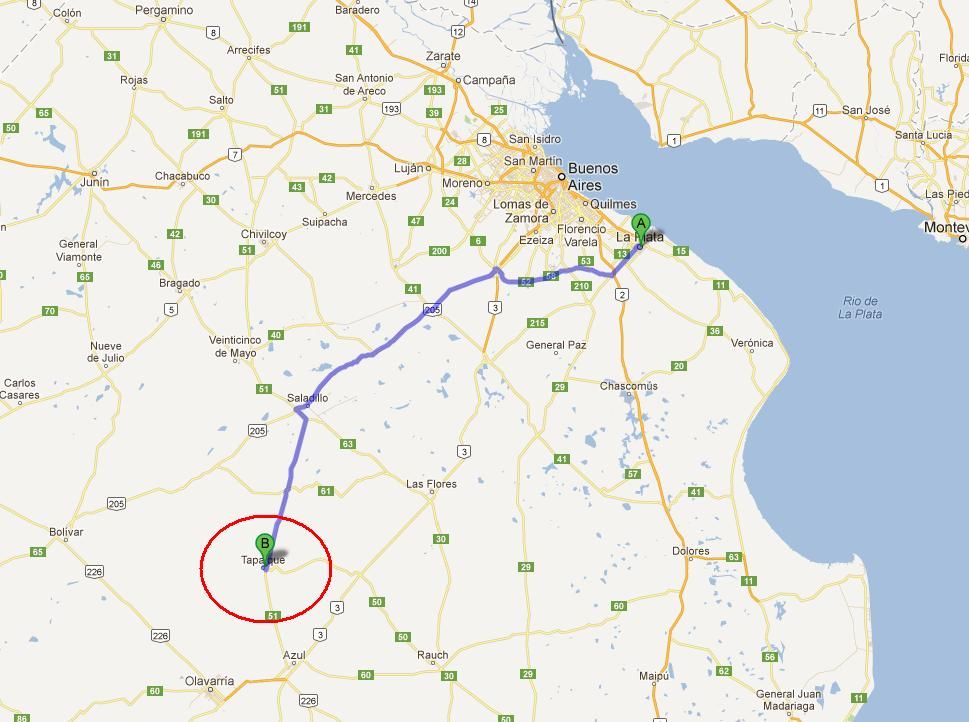Click the route 11 shield near San José

(819, 111)
